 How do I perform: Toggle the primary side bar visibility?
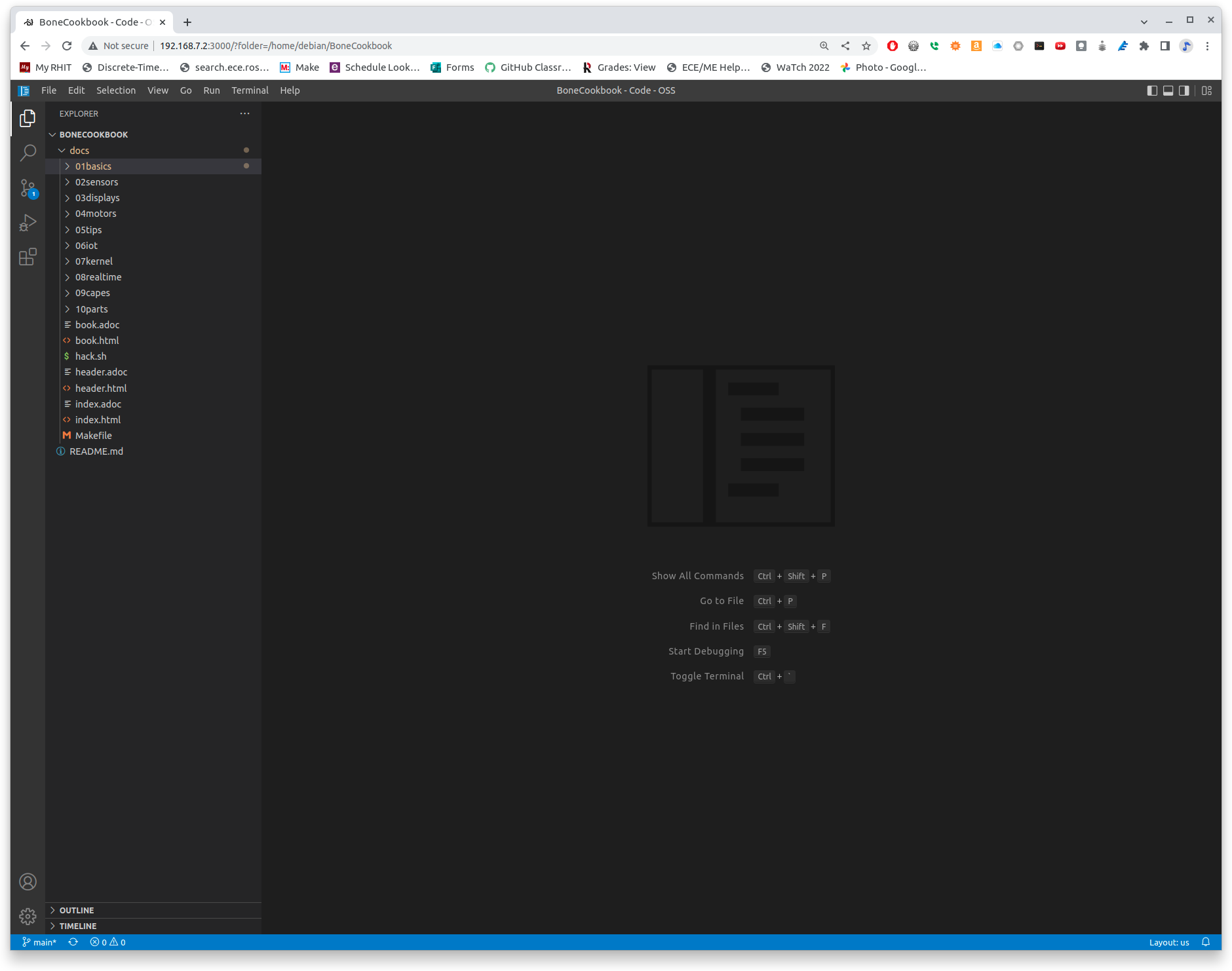1152,90
